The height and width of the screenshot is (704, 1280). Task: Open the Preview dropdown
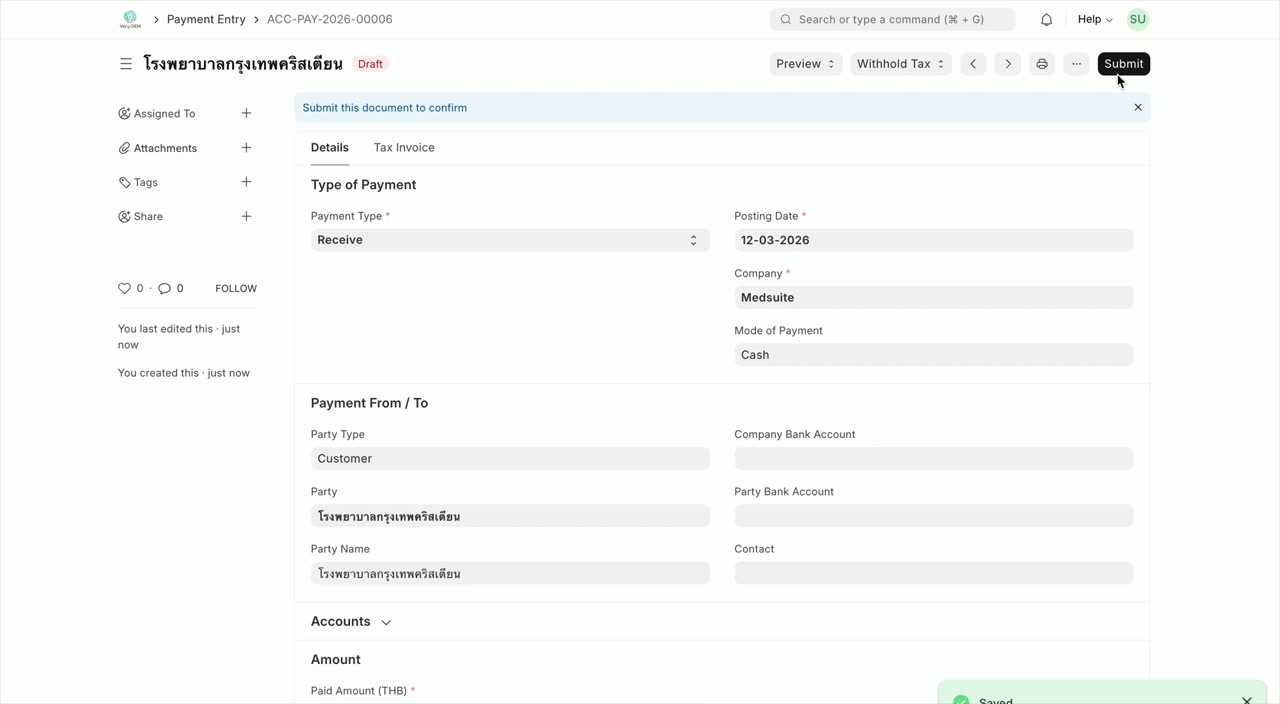[805, 64]
